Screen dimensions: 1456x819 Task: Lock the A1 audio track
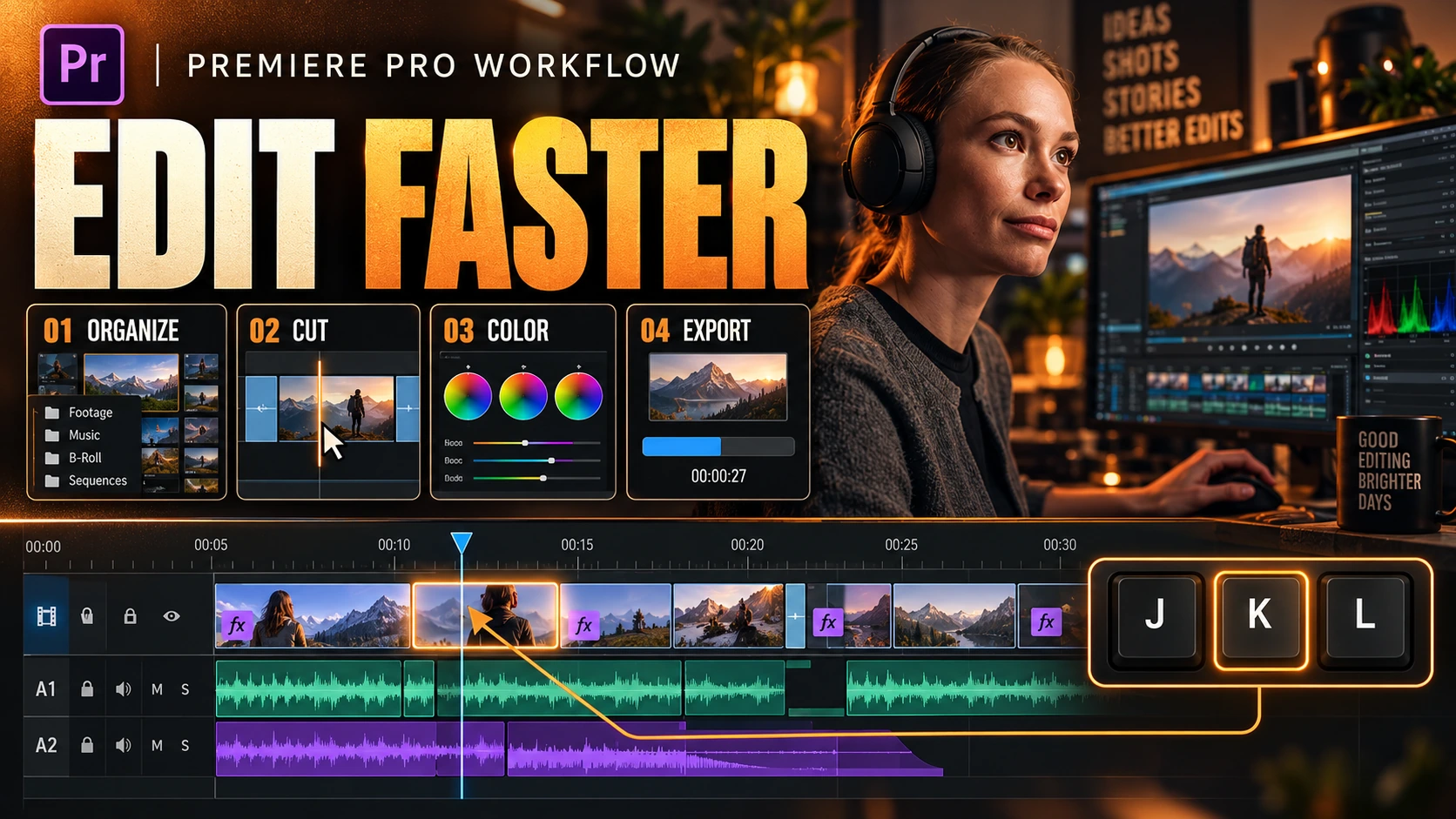point(87,689)
